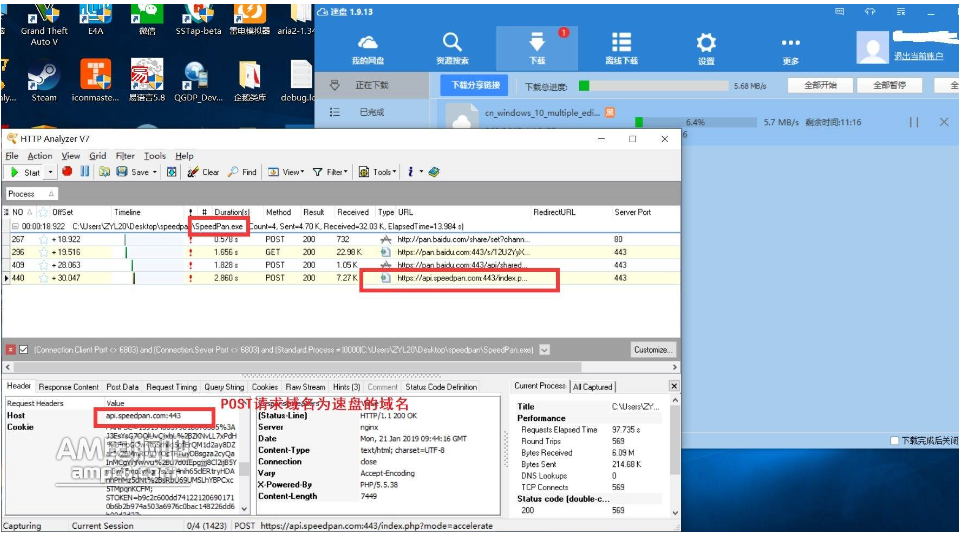Click the SpeedPan menu list icon in title bar

tap(901, 12)
